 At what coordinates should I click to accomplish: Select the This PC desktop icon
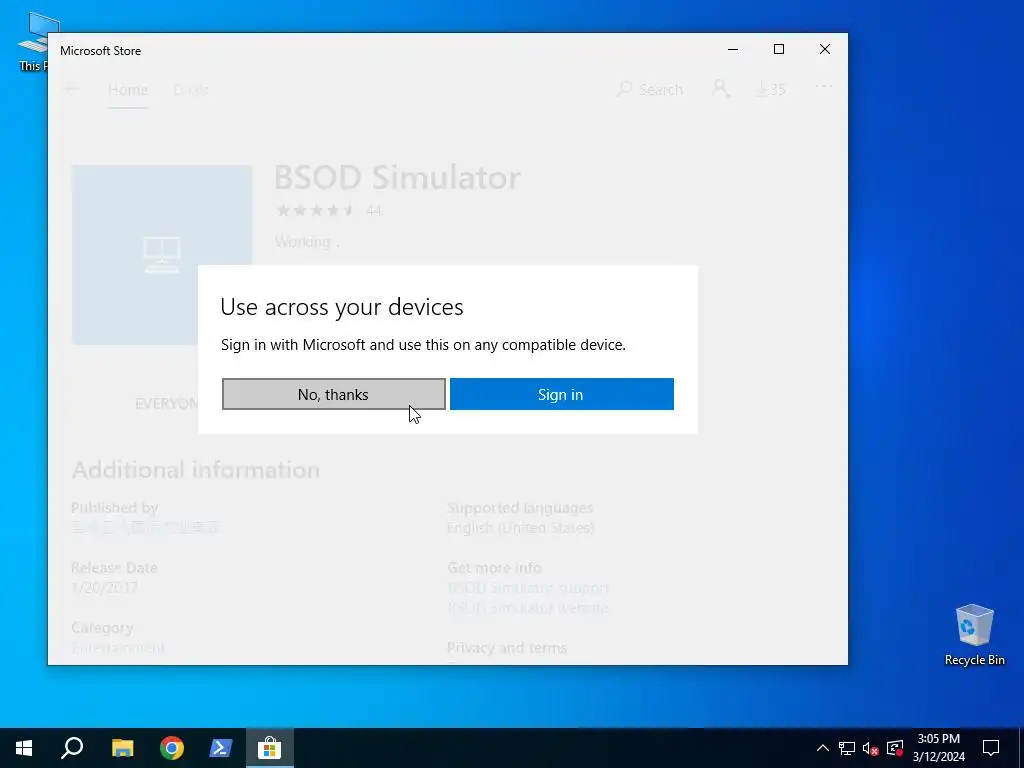tap(33, 41)
